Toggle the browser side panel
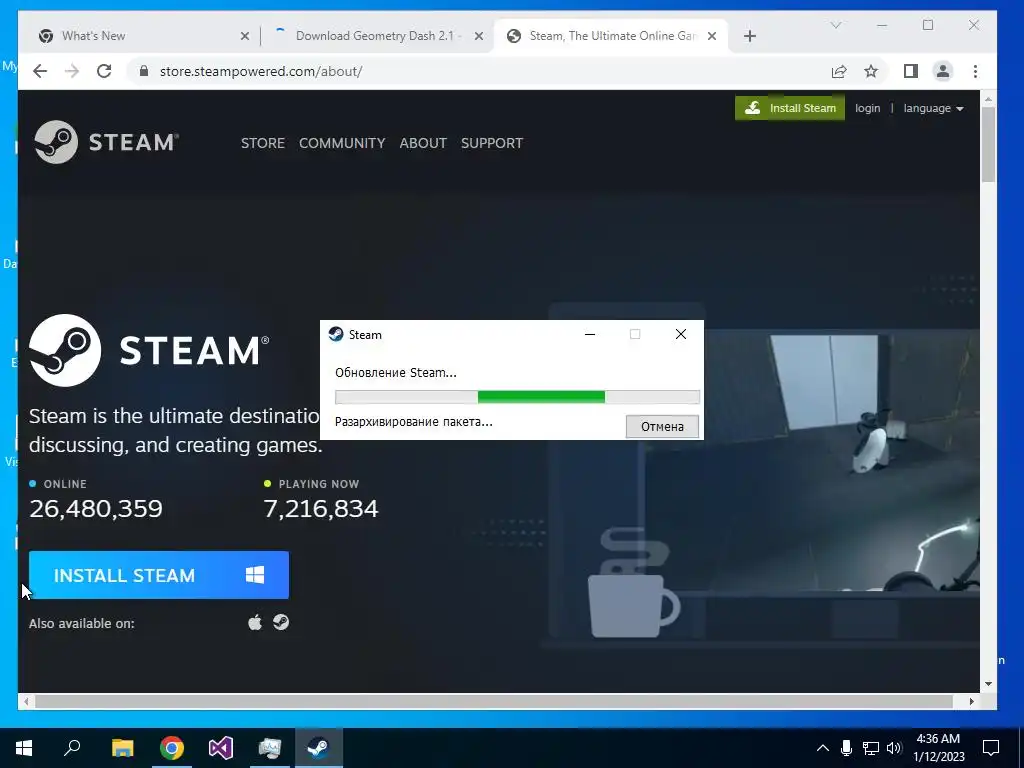Screen dimensions: 1024x768 coord(911,71)
